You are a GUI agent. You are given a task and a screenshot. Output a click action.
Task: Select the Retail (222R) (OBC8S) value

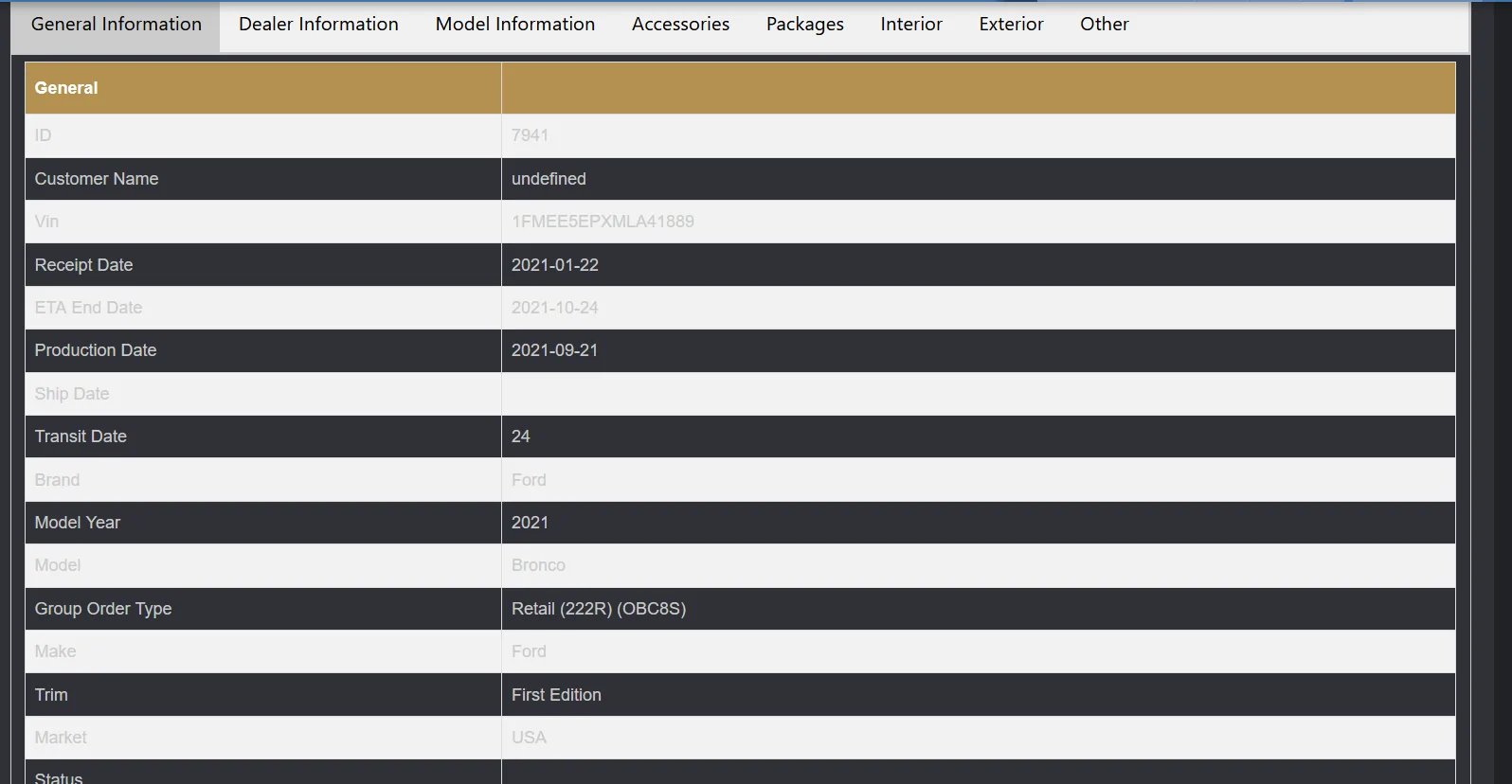coord(599,609)
